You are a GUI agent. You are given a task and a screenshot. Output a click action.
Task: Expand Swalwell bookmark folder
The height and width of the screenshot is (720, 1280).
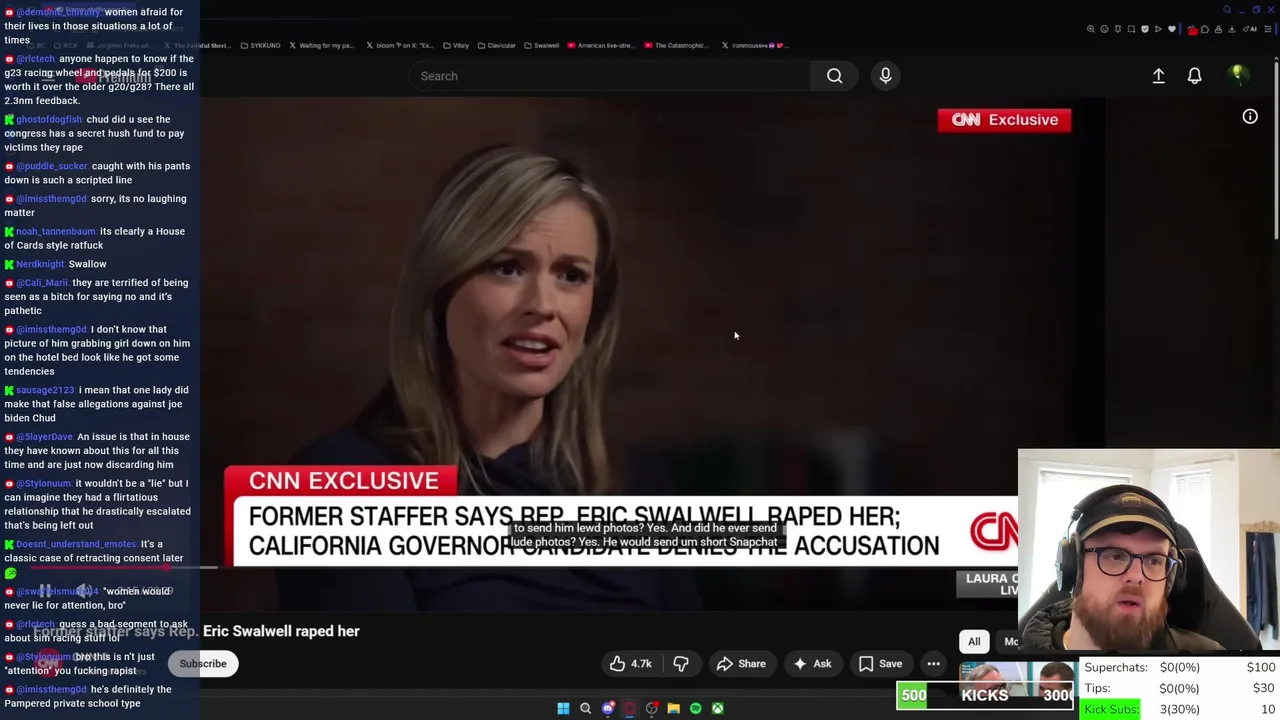541,45
